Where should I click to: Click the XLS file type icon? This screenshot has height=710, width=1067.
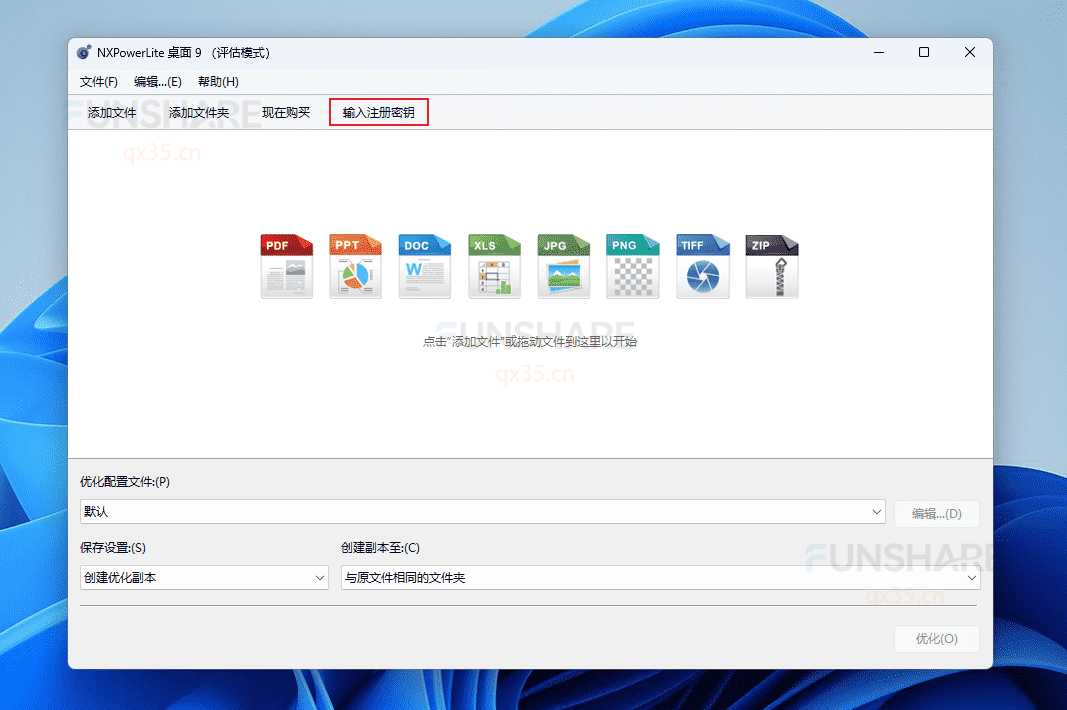[x=494, y=266]
